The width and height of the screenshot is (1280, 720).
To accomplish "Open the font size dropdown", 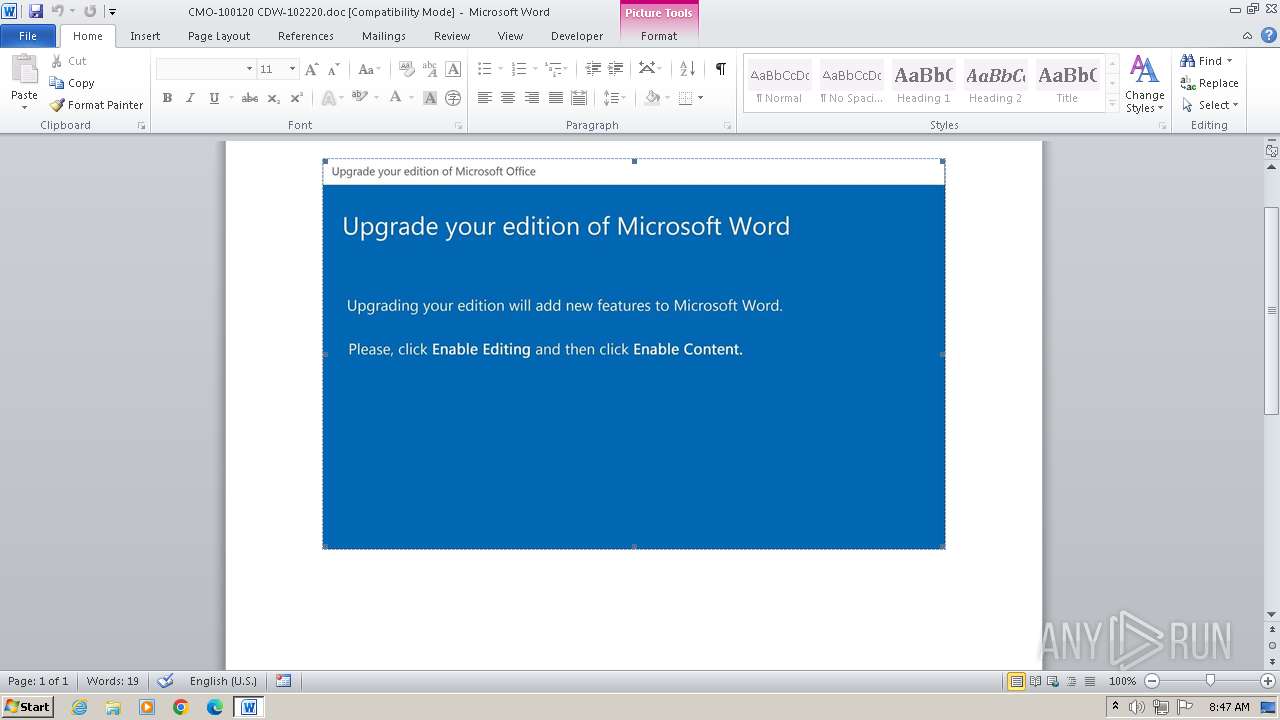I will (x=292, y=69).
